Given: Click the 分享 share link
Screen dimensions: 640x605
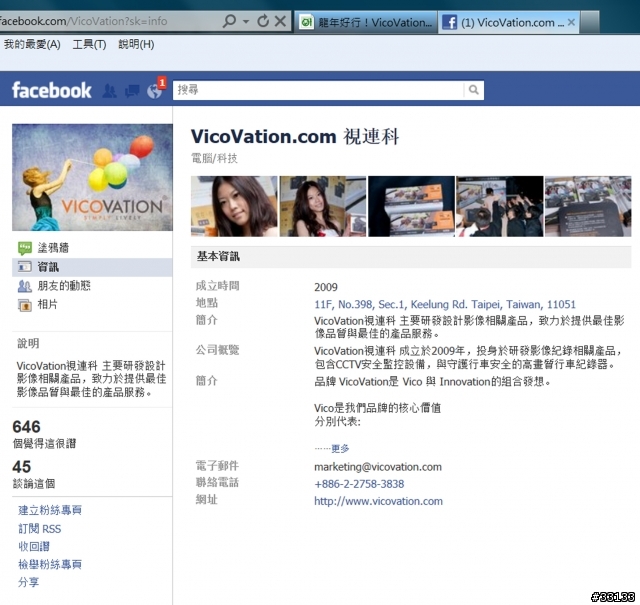Looking at the screenshot, I should [x=29, y=582].
